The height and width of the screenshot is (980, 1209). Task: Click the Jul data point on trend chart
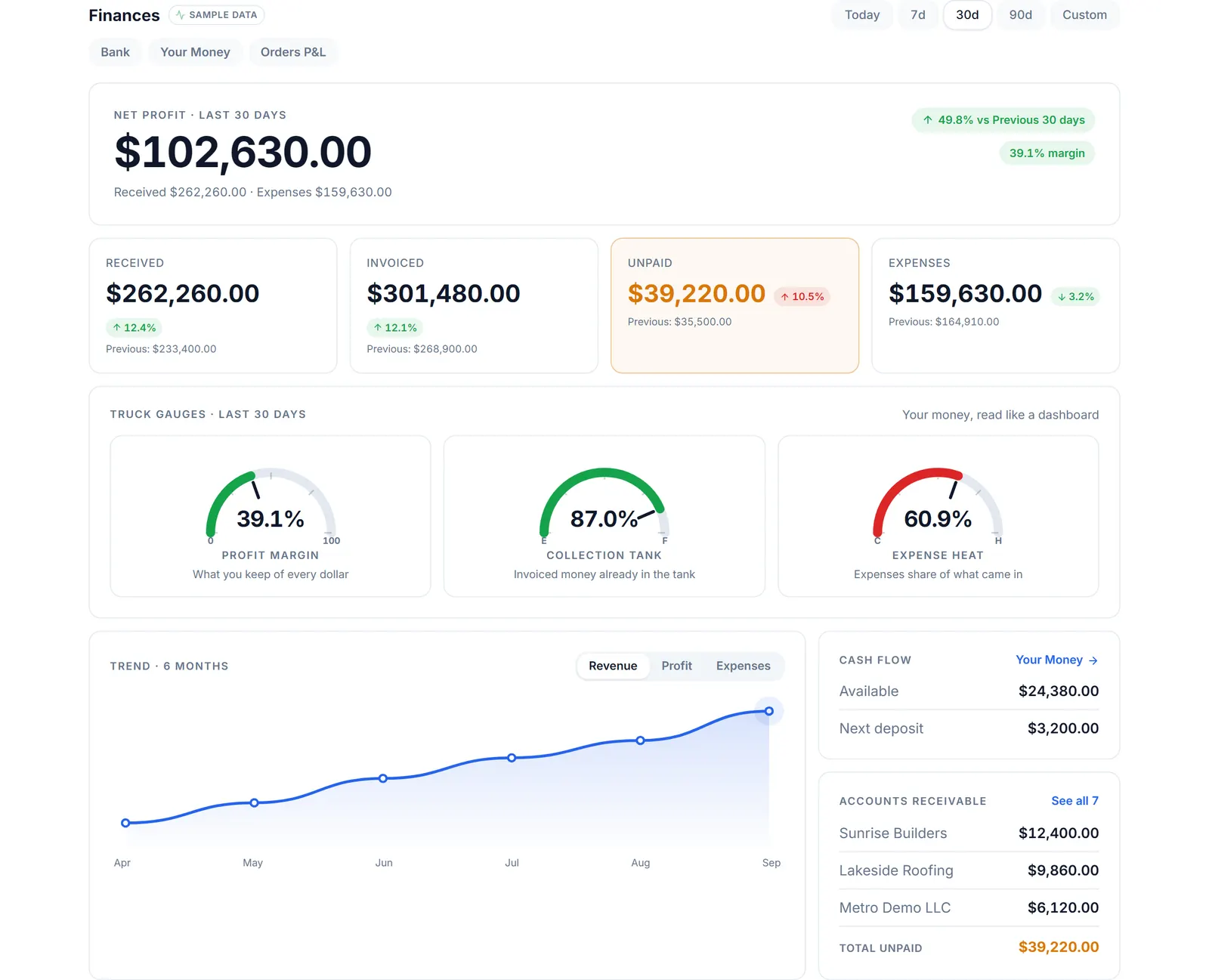(x=512, y=758)
